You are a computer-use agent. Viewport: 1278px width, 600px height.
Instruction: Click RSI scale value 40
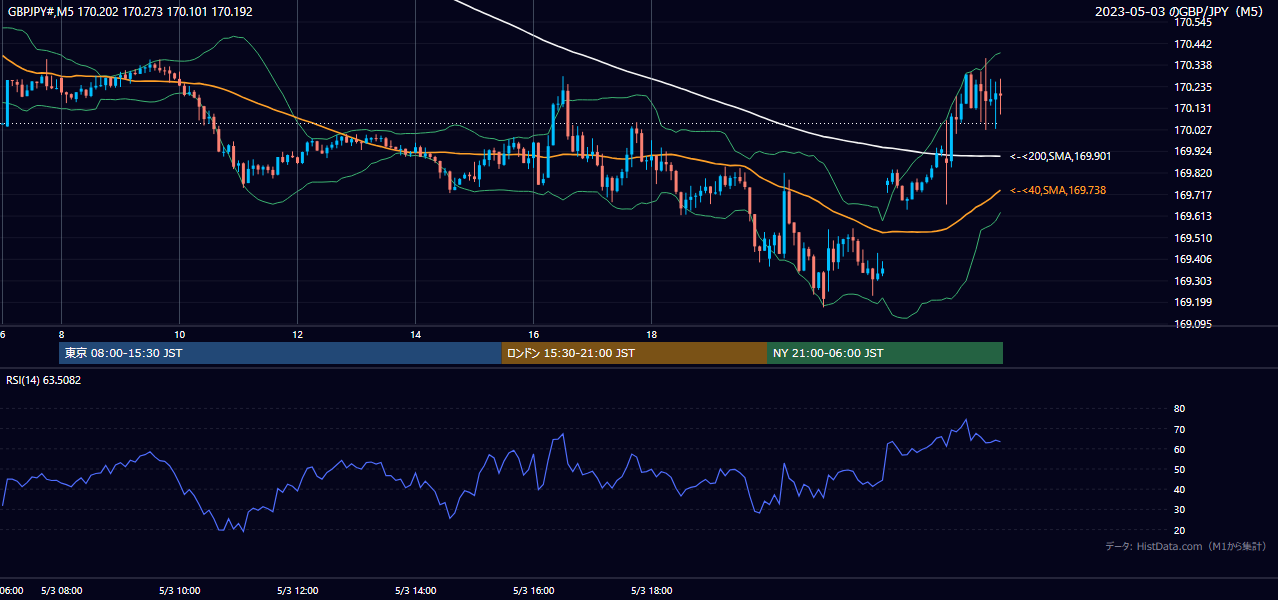[1180, 489]
